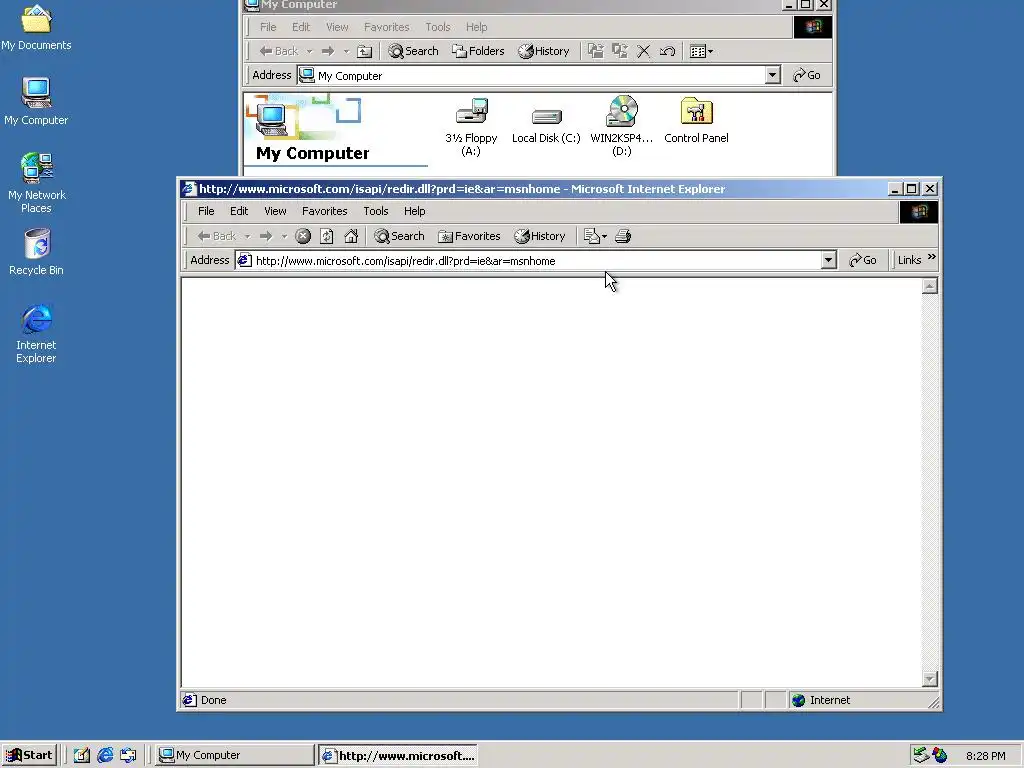Open Forward history dropdown arrow in Internet Explorer
Image resolution: width=1024 pixels, height=768 pixels.
pos(284,236)
